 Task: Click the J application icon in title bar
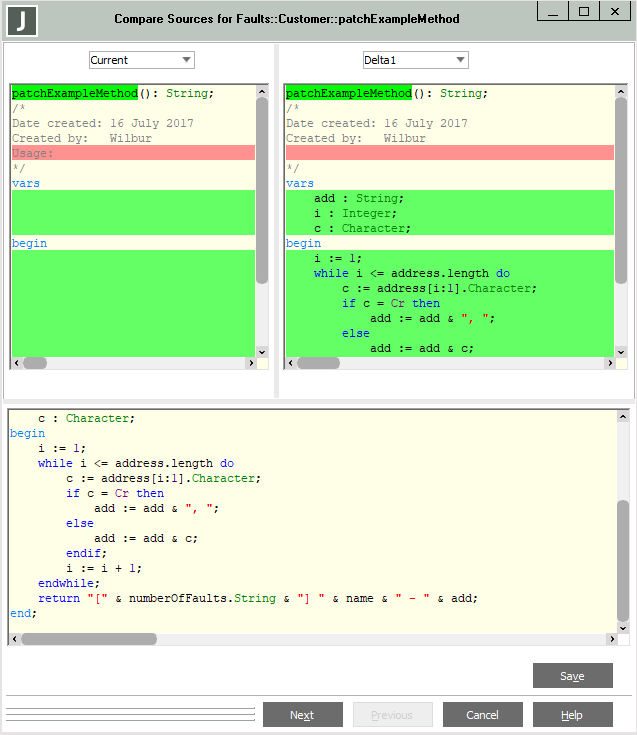(x=22, y=20)
